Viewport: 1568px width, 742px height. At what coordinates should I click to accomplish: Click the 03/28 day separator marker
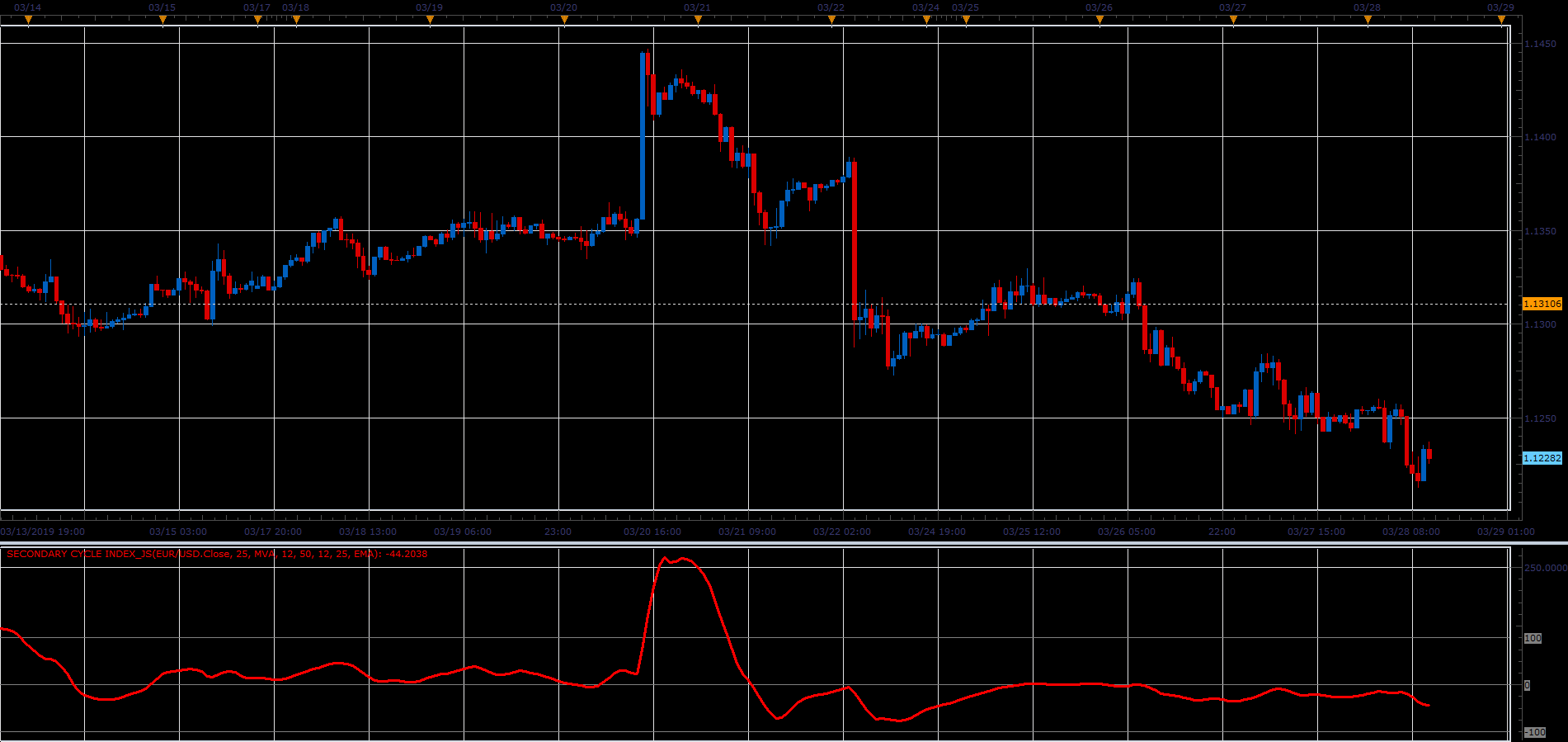[1368, 21]
